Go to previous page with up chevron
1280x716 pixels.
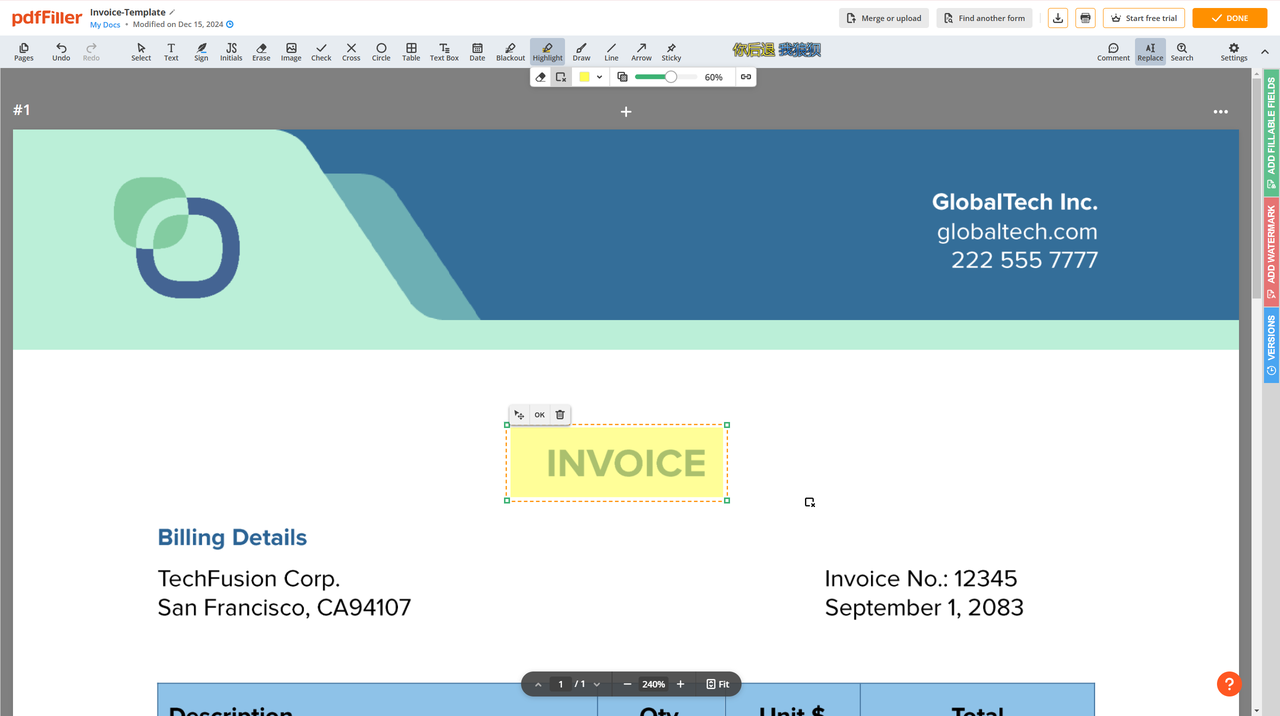point(538,685)
